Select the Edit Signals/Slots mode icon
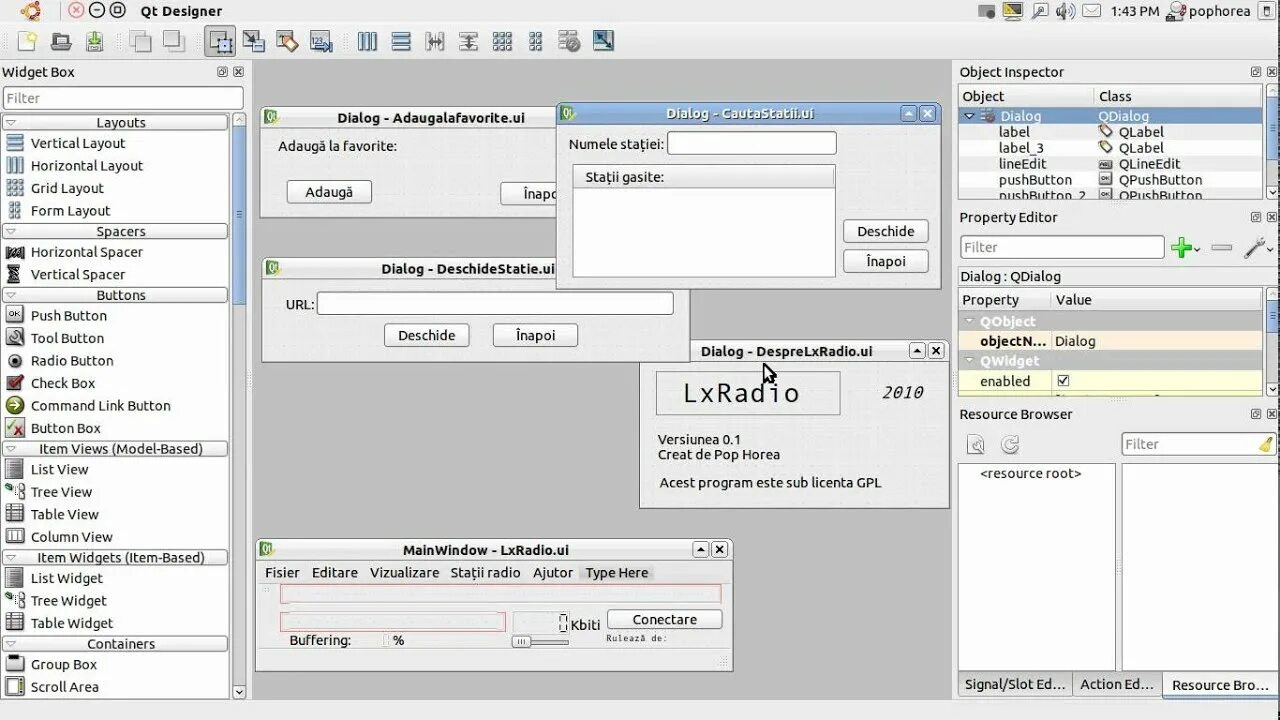Image resolution: width=1280 pixels, height=720 pixels. (x=254, y=41)
